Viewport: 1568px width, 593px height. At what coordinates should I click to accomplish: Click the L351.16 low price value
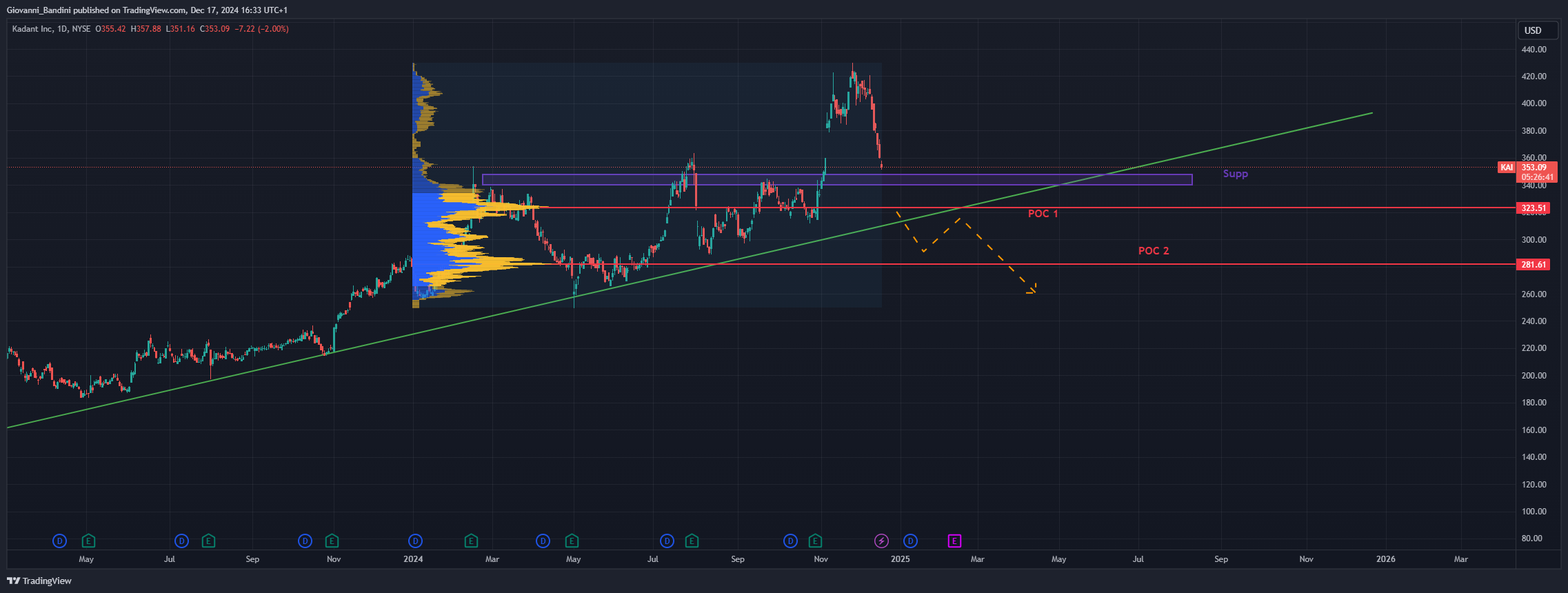(180, 29)
